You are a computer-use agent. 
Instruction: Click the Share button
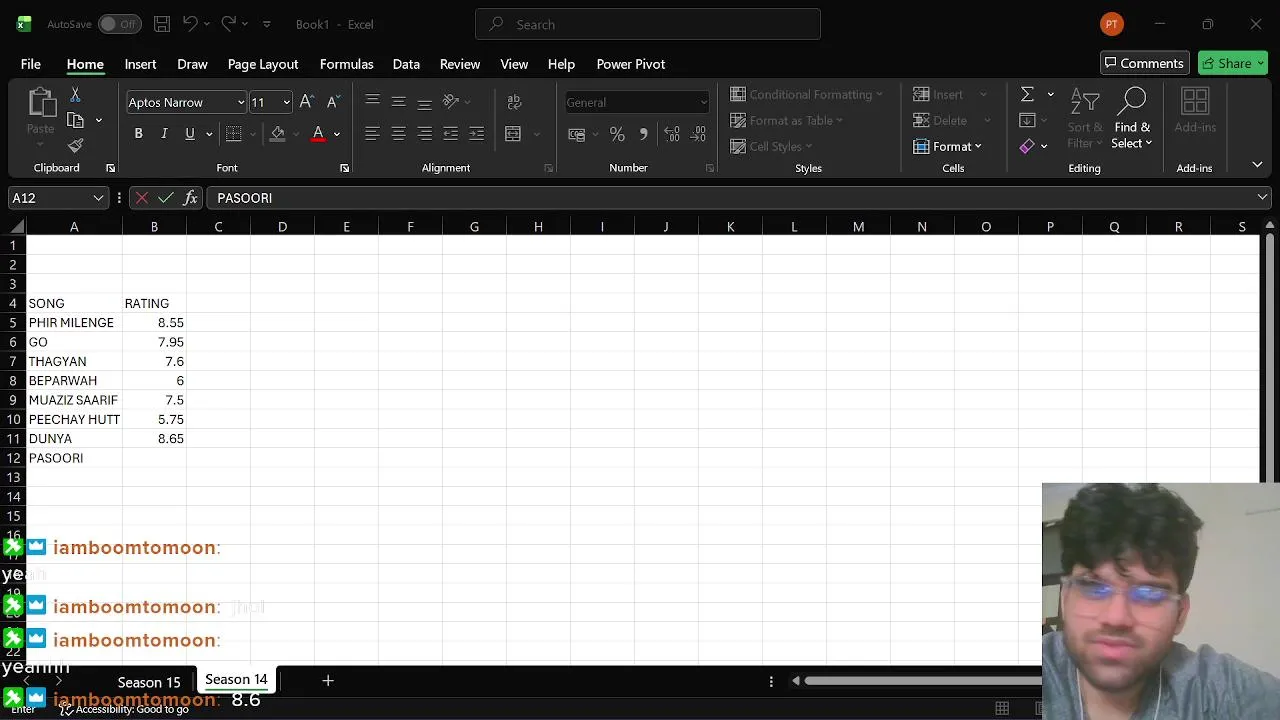[x=1233, y=63]
